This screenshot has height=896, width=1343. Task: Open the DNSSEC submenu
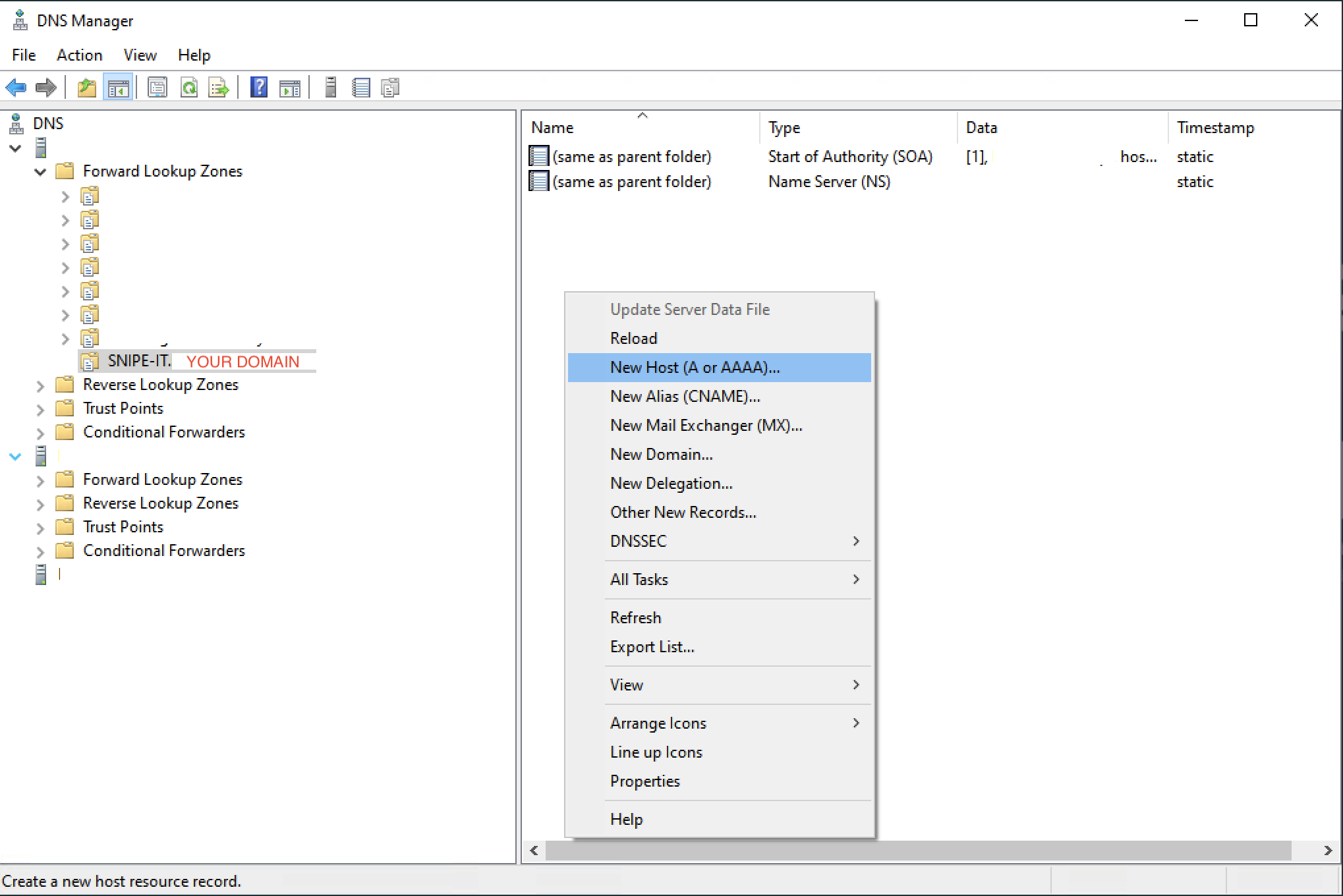(x=720, y=542)
